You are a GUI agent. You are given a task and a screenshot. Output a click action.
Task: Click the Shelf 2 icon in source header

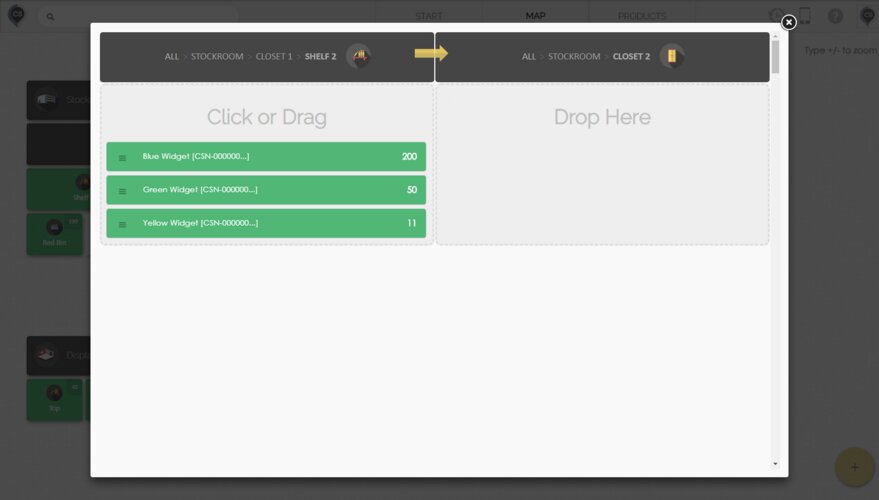click(358, 57)
